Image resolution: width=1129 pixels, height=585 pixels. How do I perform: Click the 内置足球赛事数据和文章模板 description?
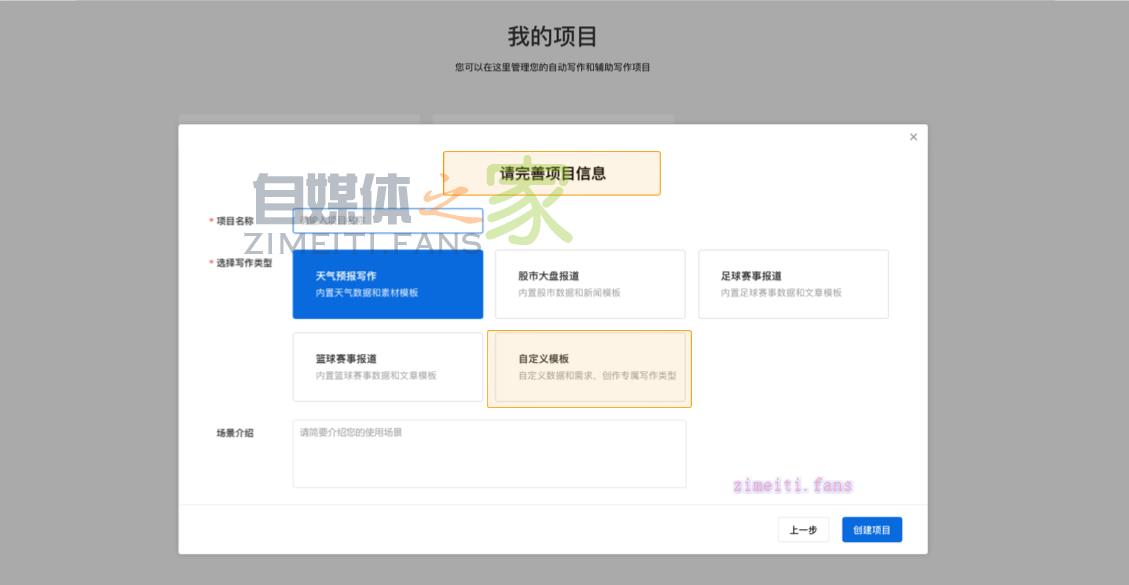click(x=781, y=293)
